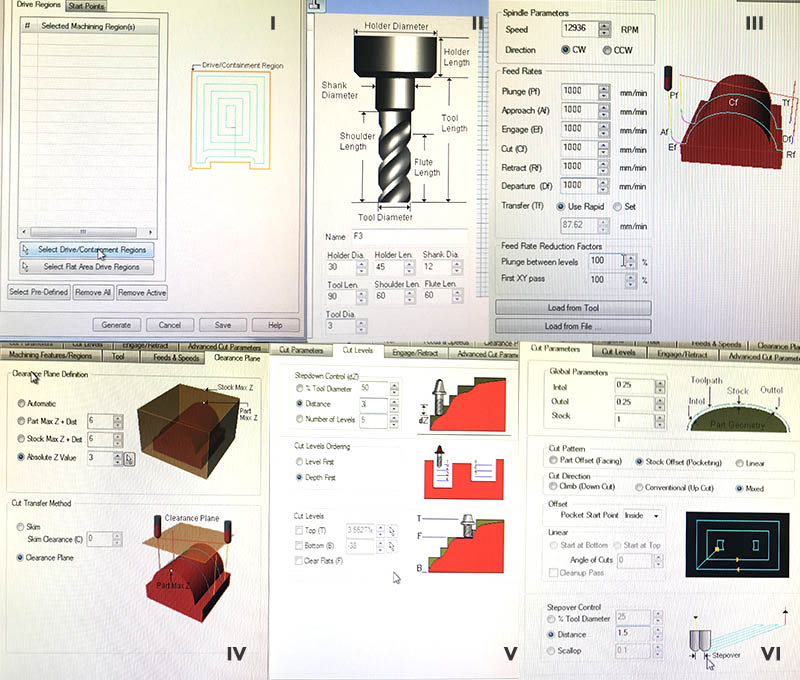800x680 pixels.
Task: Click Load from Tool button
Action: point(573,308)
